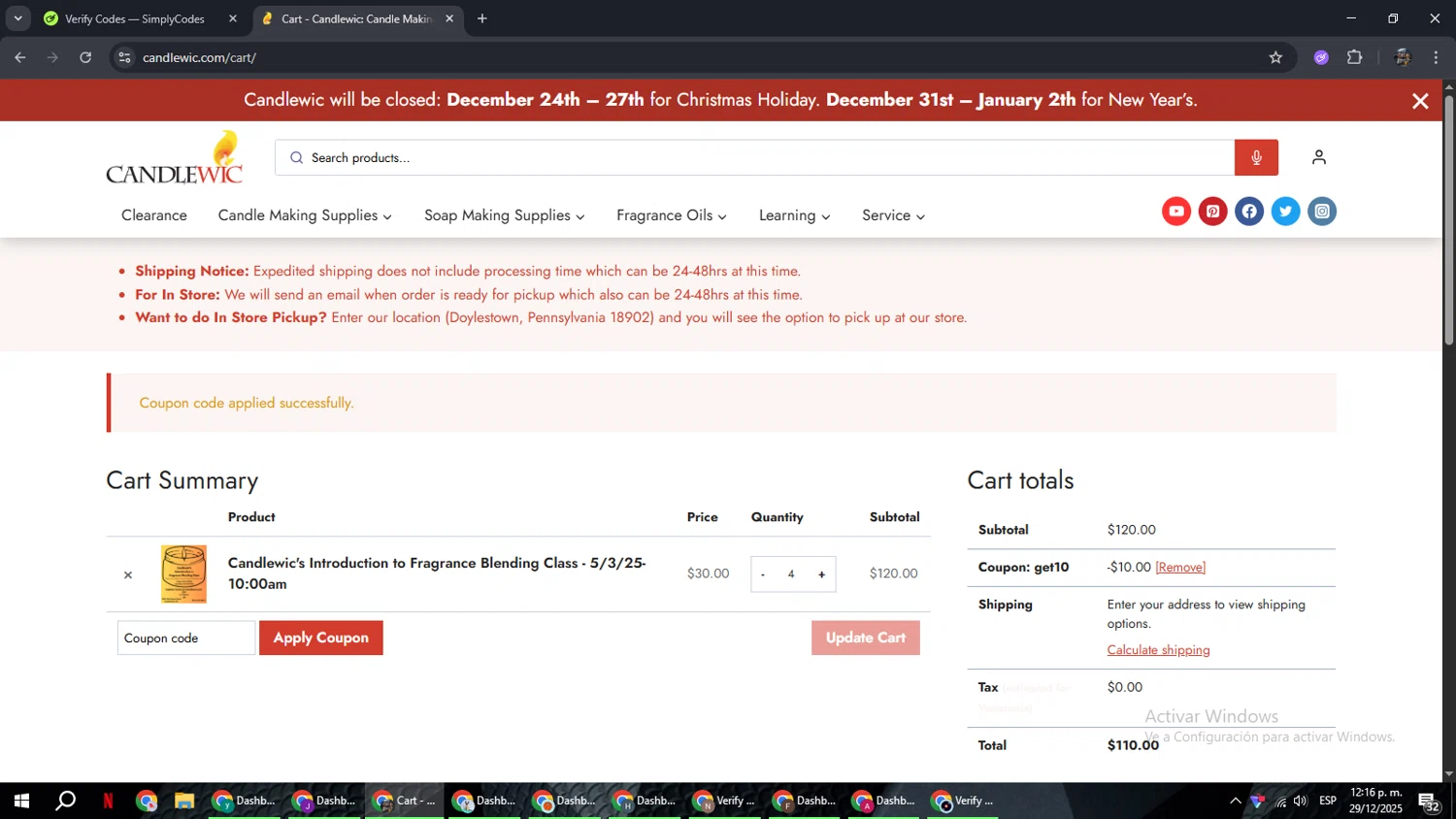This screenshot has width=1456, height=819.
Task: Switch to the Verify Codes SimplyCodes tab
Action: (134, 18)
